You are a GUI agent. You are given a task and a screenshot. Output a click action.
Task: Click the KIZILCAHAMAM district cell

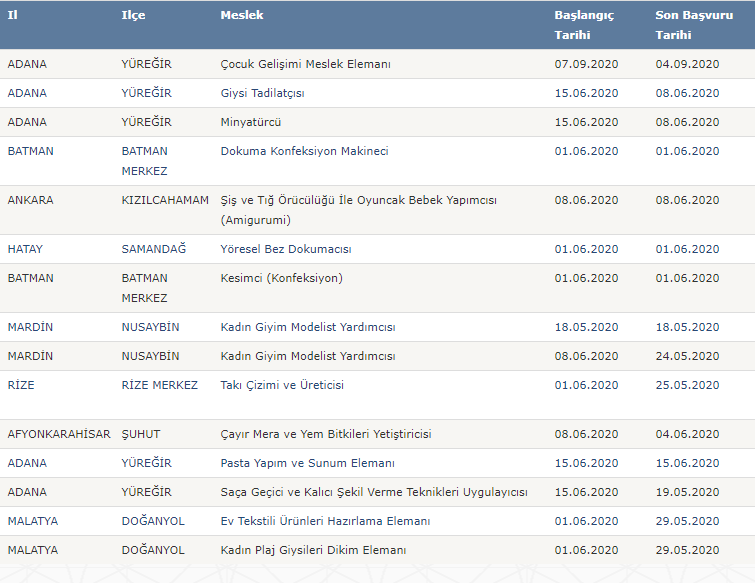tap(165, 200)
